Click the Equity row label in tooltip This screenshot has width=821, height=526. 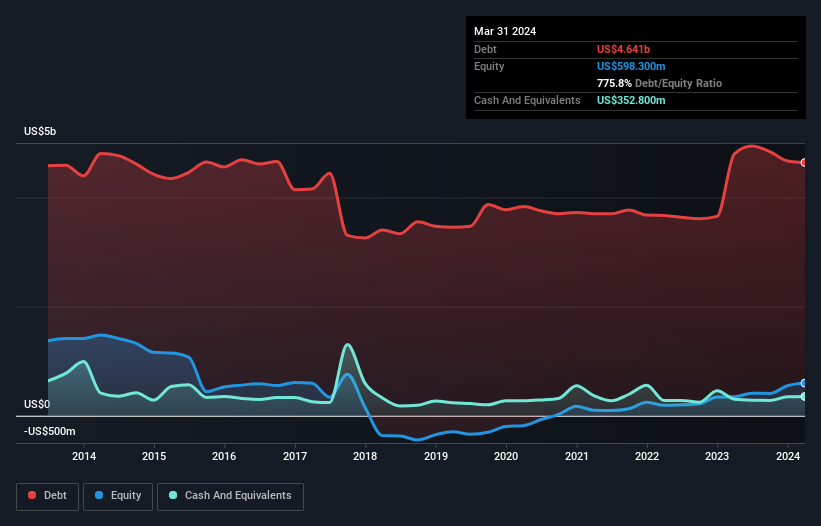(x=489, y=66)
